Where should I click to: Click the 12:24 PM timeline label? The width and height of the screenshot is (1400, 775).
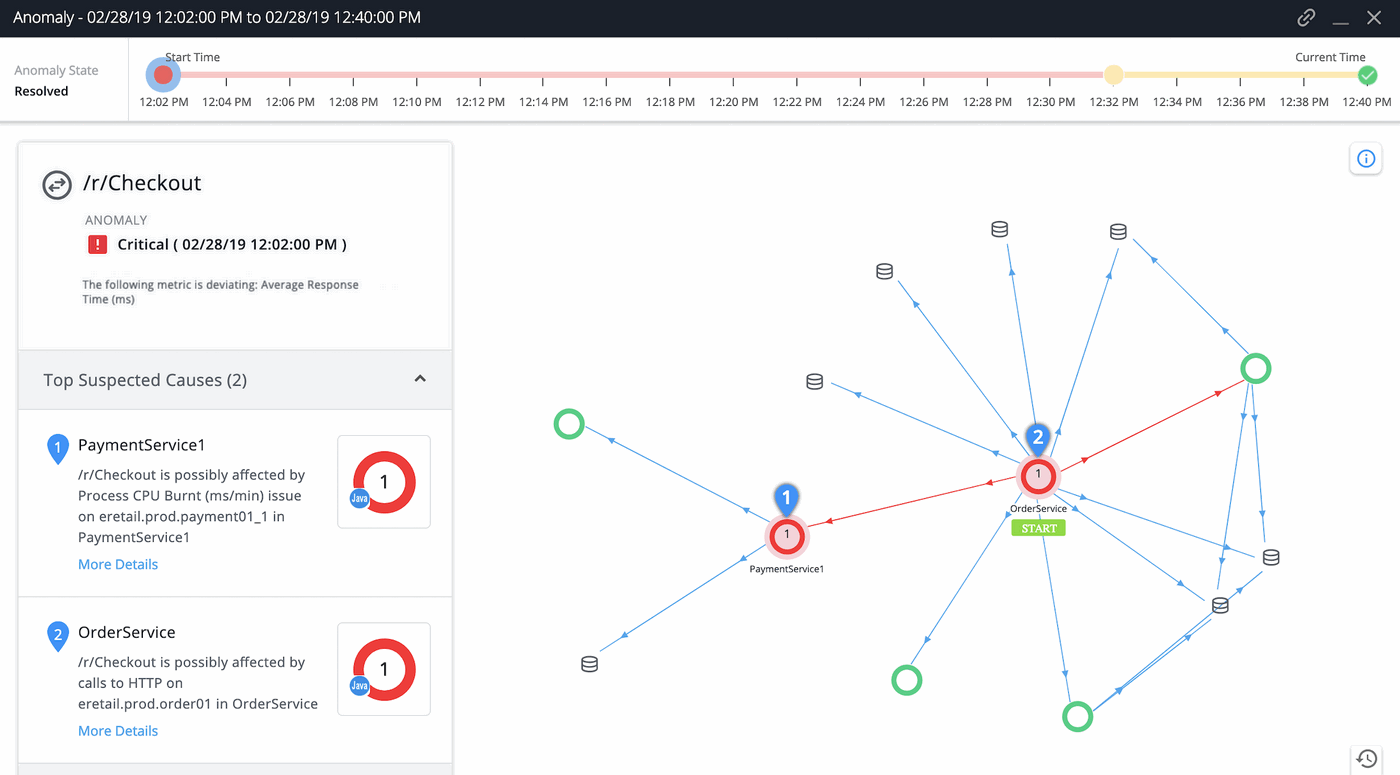point(860,102)
